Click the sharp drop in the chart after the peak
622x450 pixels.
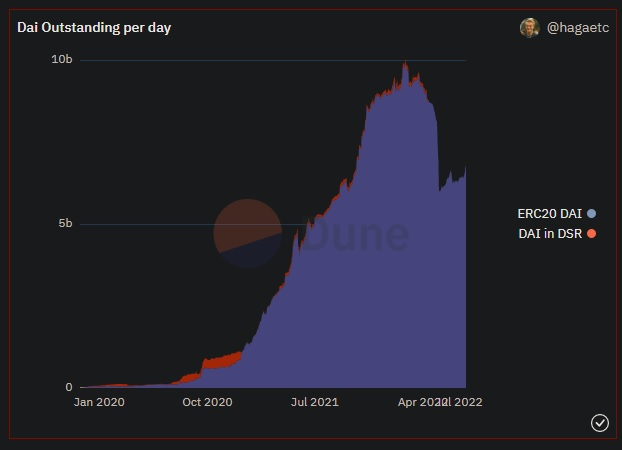coord(438,150)
